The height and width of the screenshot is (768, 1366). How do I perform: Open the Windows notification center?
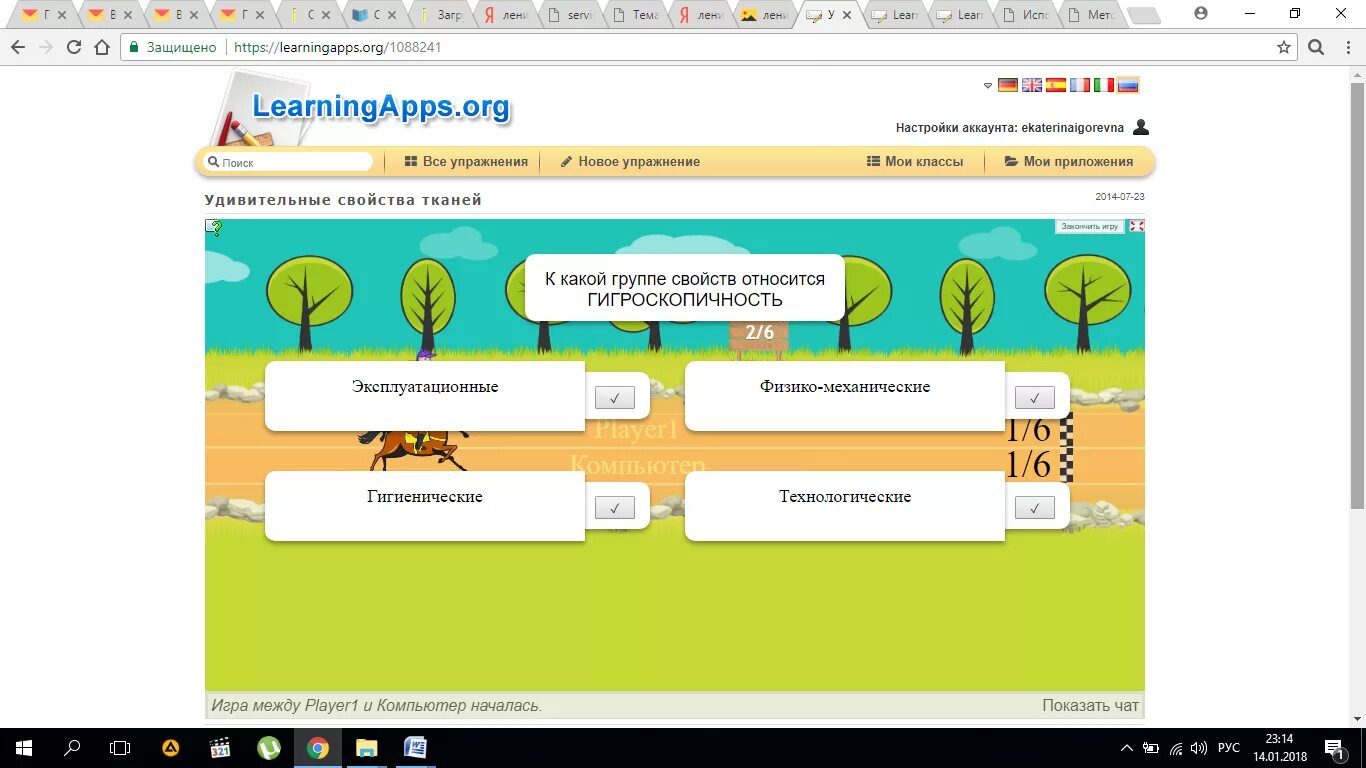pyautogui.click(x=1334, y=748)
